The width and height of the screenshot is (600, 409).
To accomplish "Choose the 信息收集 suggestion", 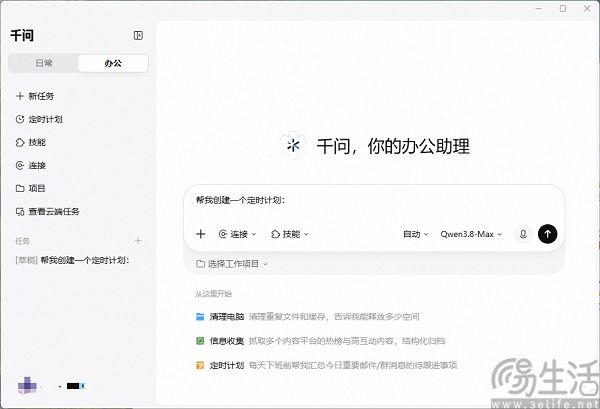I will [320, 341].
